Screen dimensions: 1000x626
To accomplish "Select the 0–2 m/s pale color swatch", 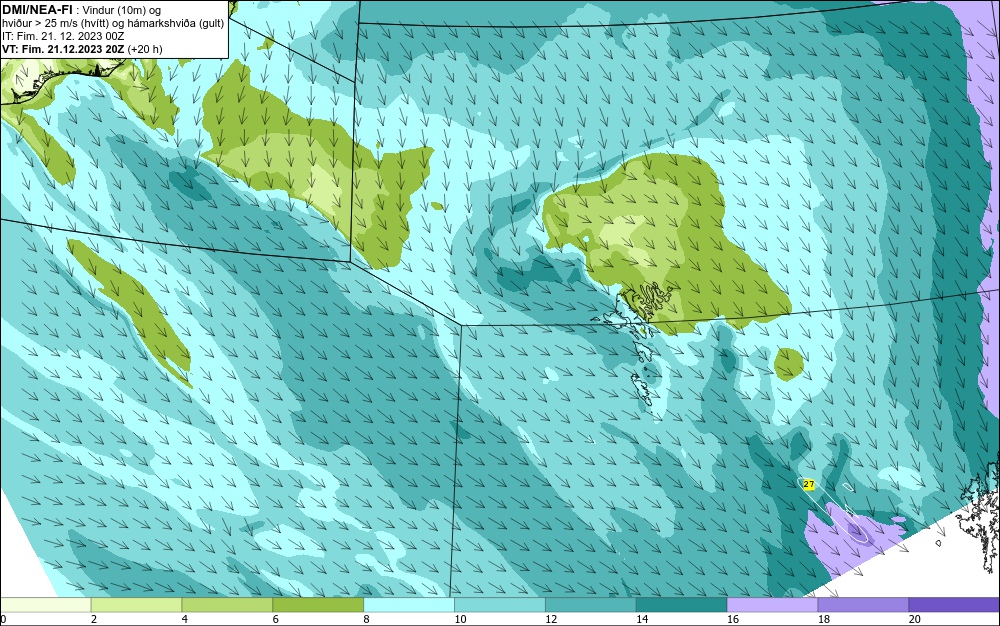I will point(45,605).
